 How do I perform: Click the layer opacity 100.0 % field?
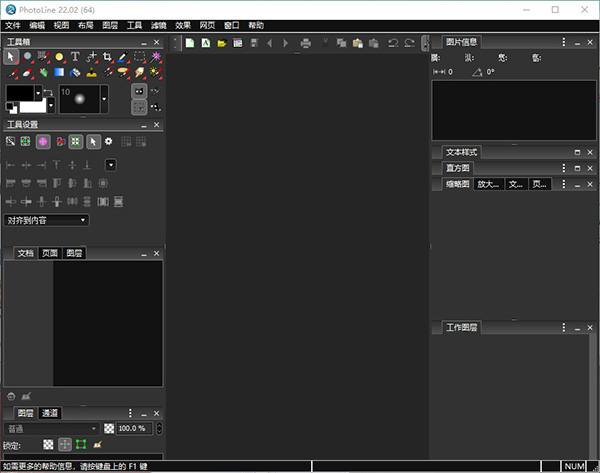click(134, 428)
